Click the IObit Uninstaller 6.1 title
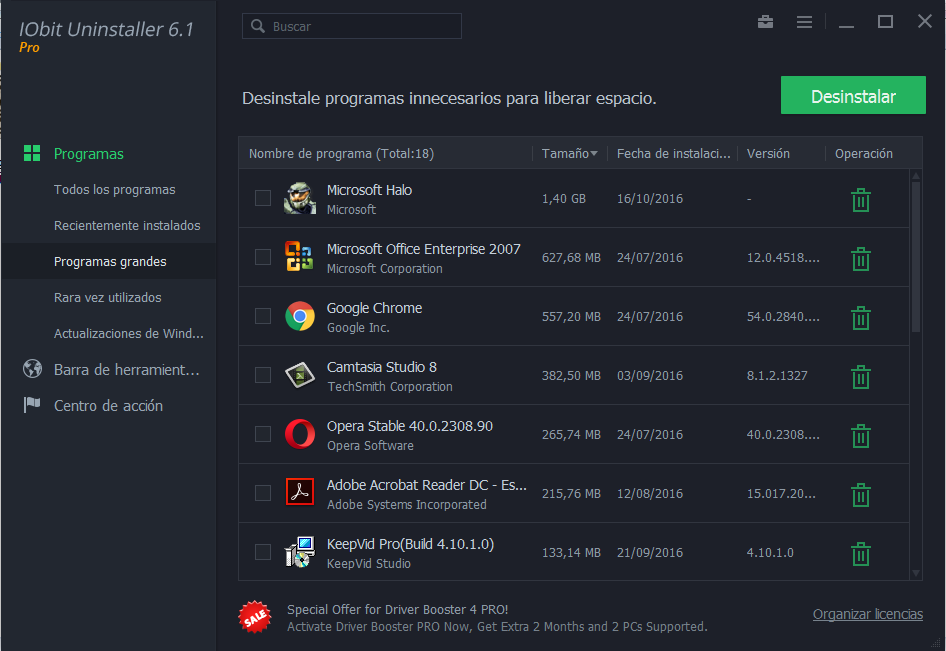 coord(106,30)
